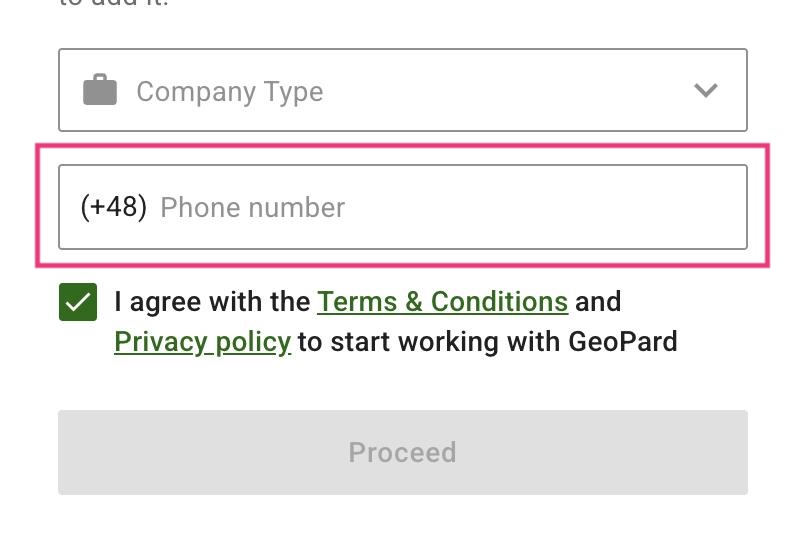
Task: Click the "I agree with the" label
Action: 212,302
